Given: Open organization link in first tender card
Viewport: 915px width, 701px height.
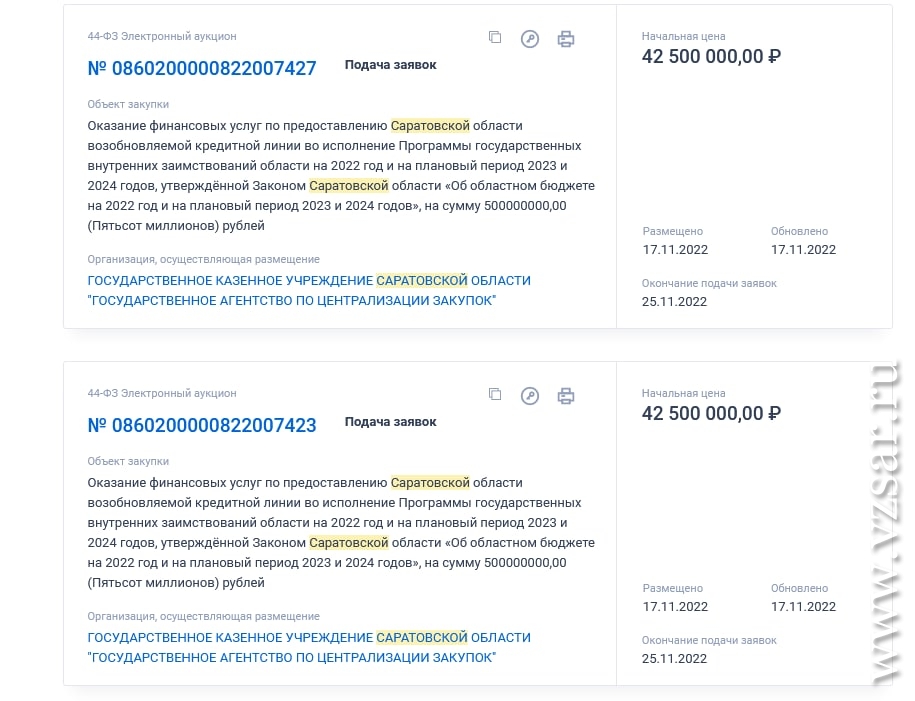Looking at the screenshot, I should [x=309, y=291].
